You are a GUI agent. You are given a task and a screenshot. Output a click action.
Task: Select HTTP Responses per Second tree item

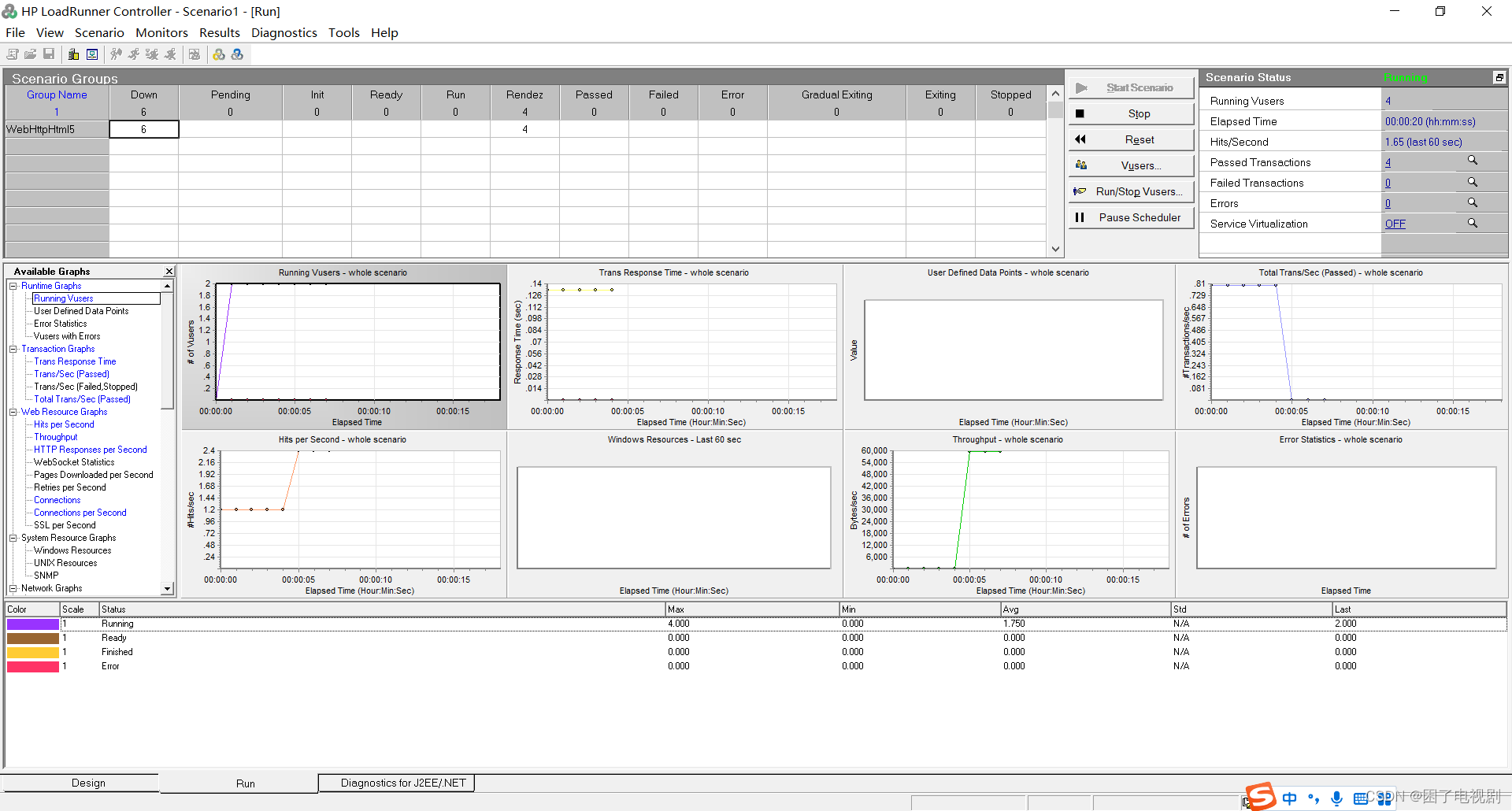[90, 450]
